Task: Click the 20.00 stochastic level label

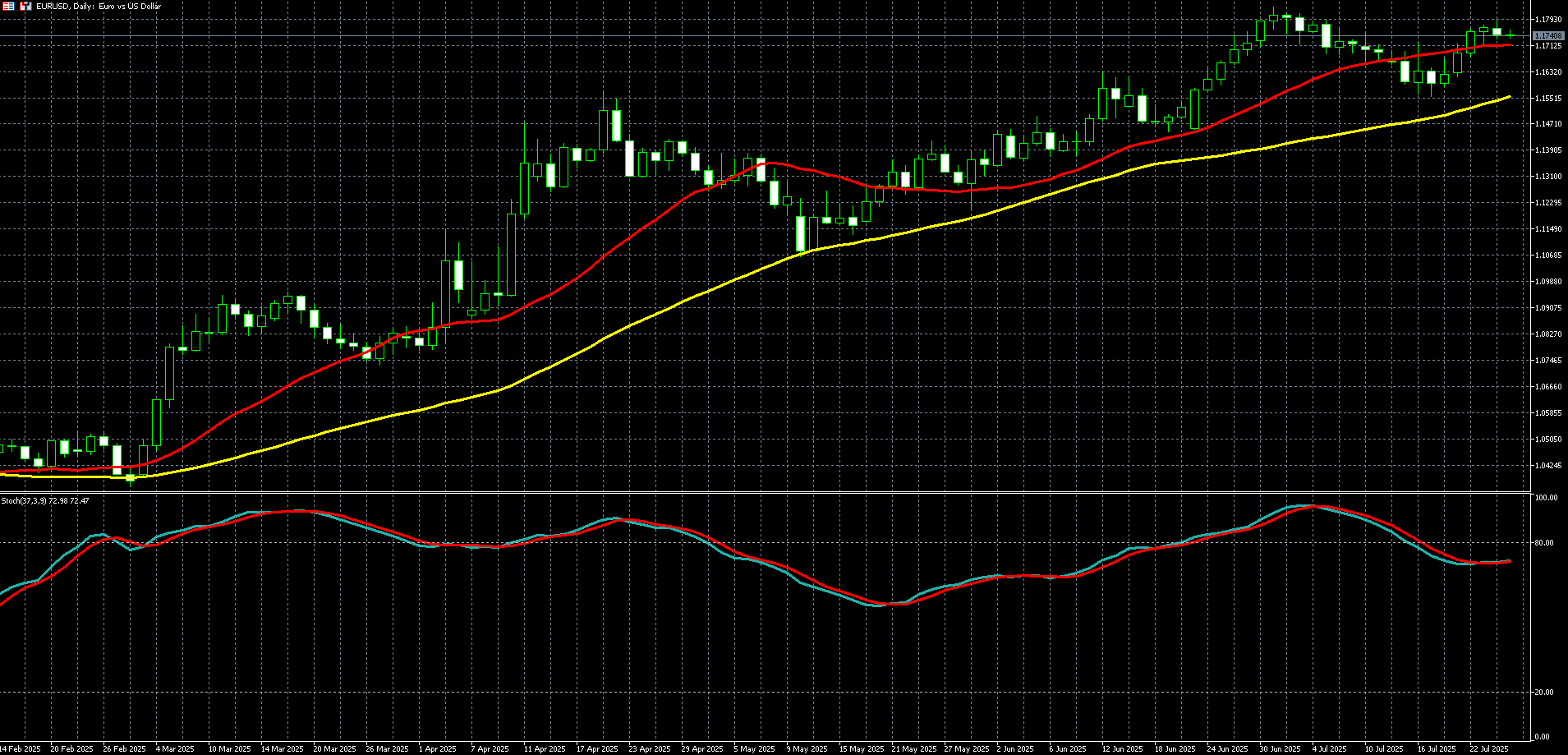Action: click(1544, 693)
